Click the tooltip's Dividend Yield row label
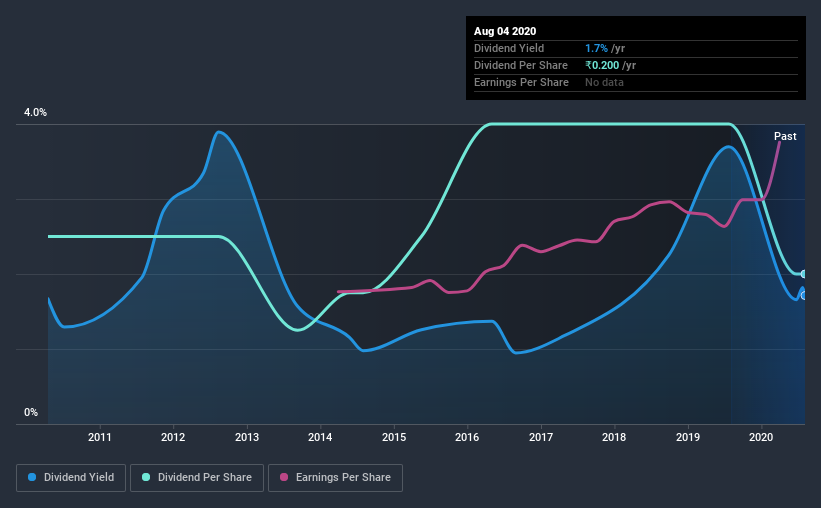This screenshot has height=508, width=821. (x=509, y=48)
